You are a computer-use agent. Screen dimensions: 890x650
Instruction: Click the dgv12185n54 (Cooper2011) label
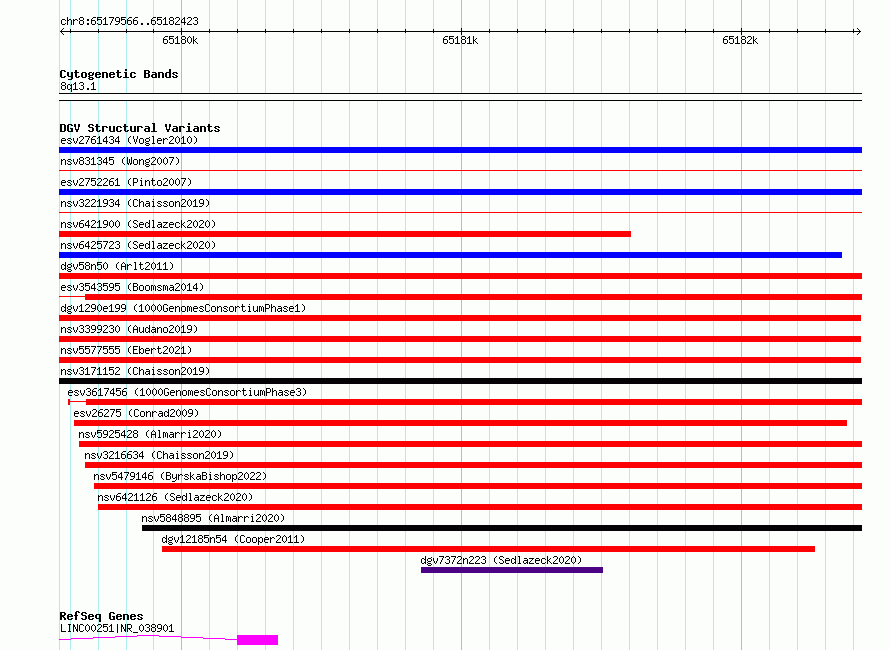point(233,539)
